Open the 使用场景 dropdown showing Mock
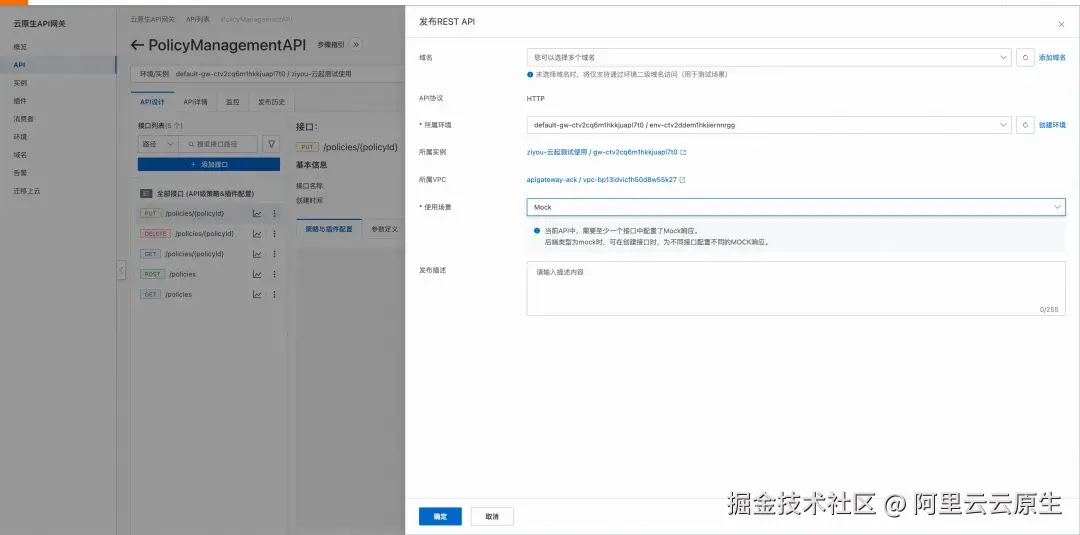The height and width of the screenshot is (535, 1080). click(796, 207)
